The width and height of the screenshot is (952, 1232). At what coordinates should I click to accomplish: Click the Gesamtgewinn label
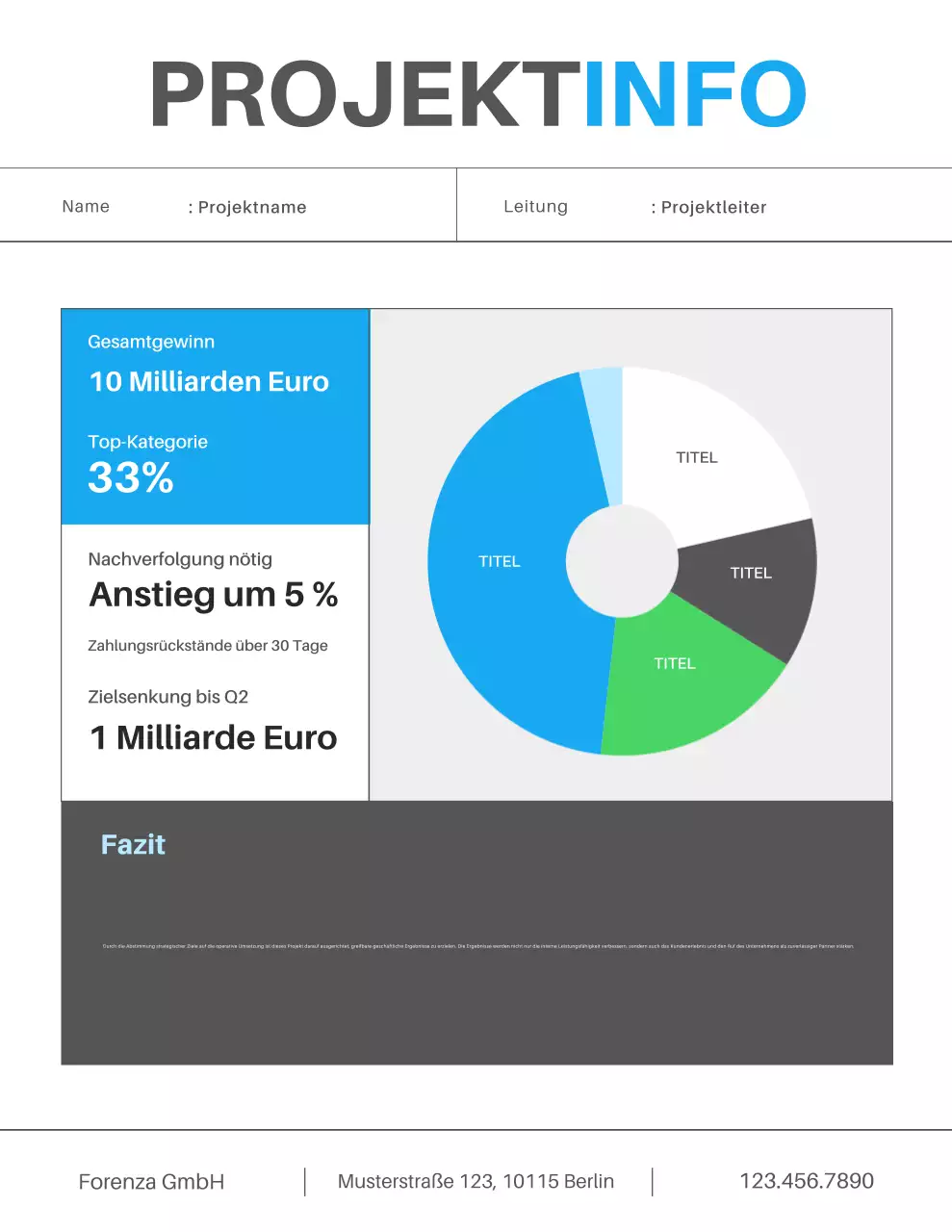pyautogui.click(x=151, y=342)
